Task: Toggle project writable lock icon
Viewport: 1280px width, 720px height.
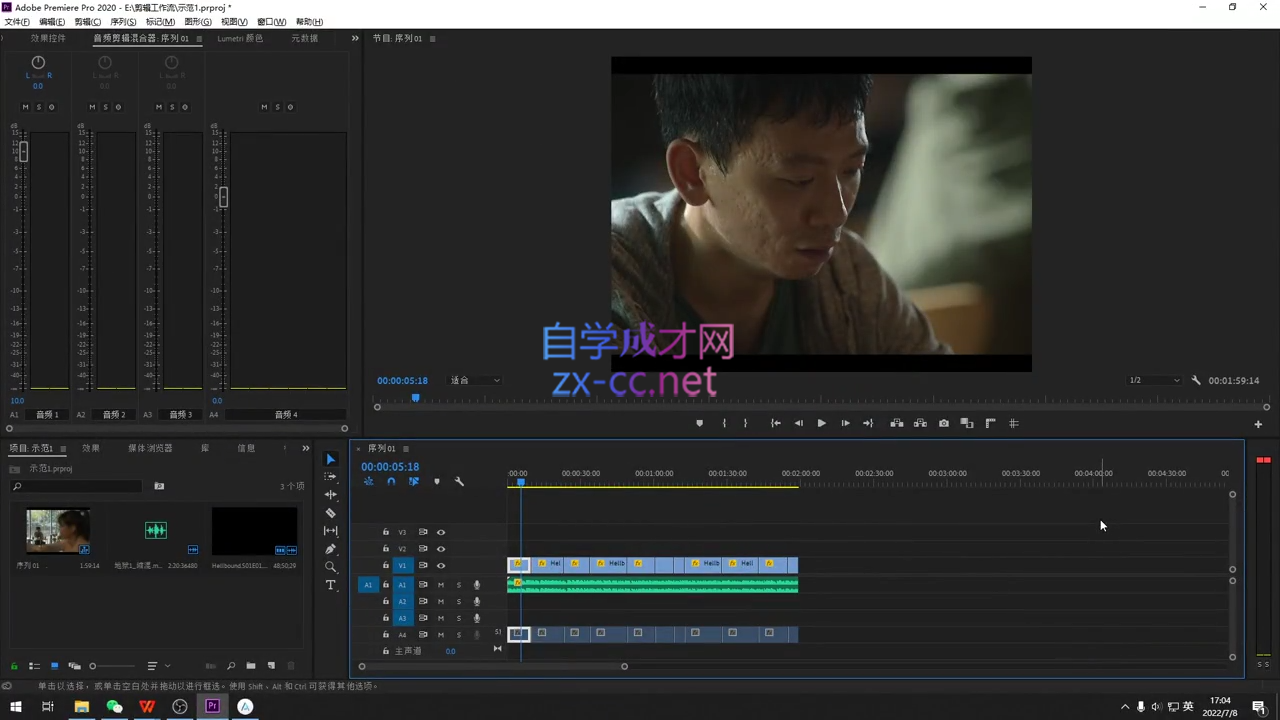Action: (14, 666)
